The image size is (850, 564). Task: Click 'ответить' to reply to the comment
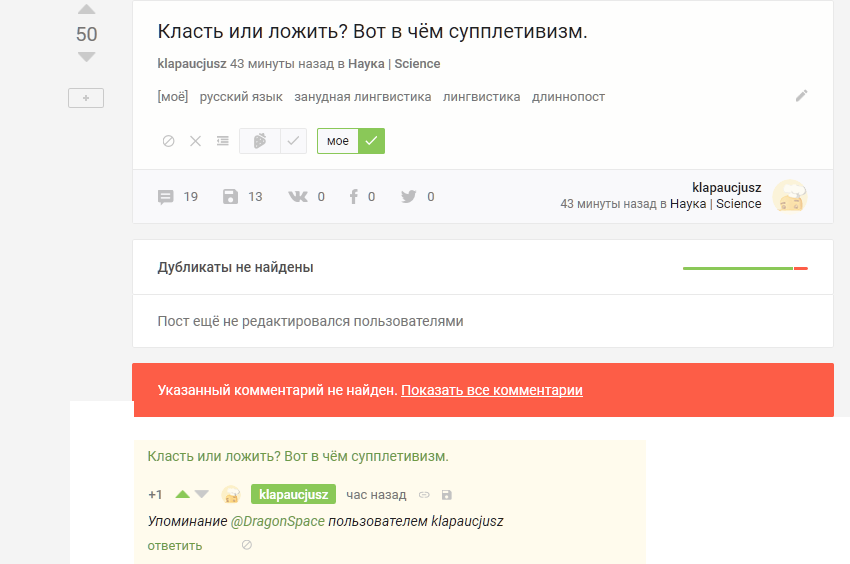[175, 545]
